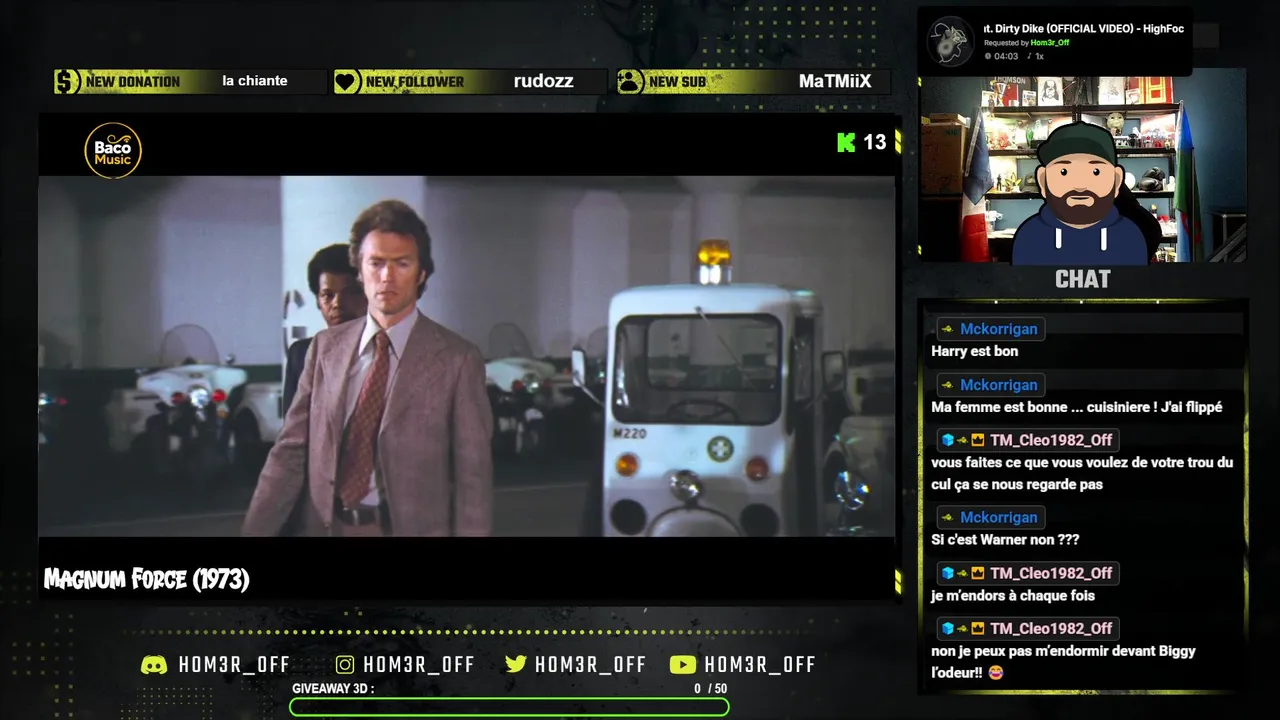
Task: Click the Baco Music round logo
Action: tap(113, 151)
